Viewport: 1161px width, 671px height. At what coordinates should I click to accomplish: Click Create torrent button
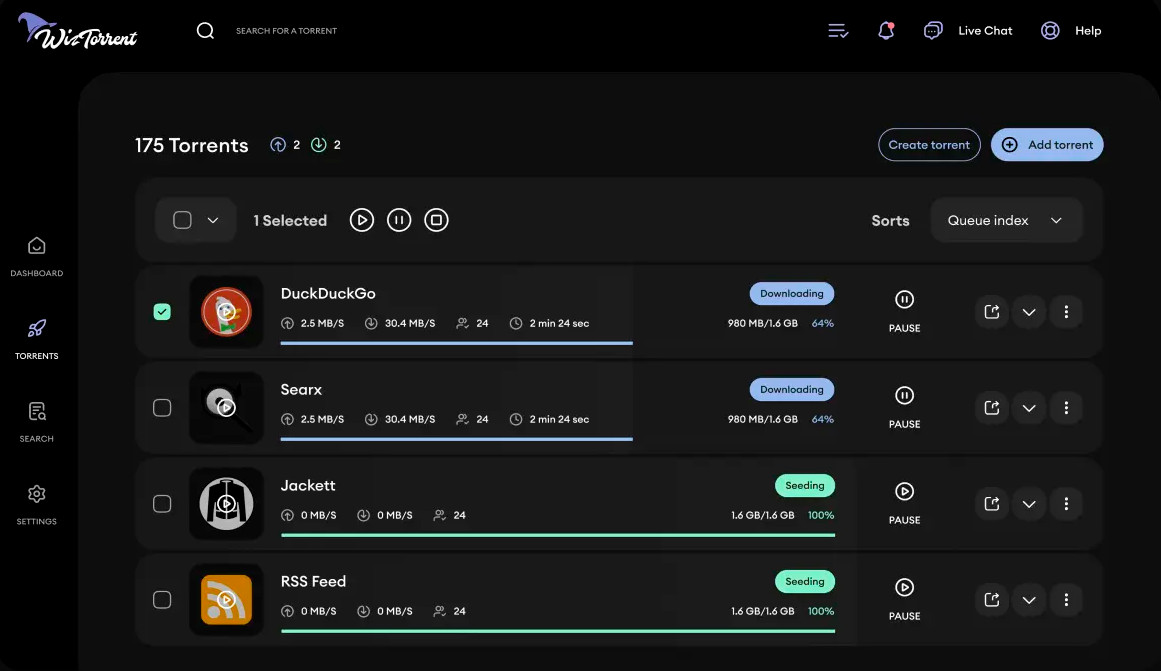coord(929,144)
